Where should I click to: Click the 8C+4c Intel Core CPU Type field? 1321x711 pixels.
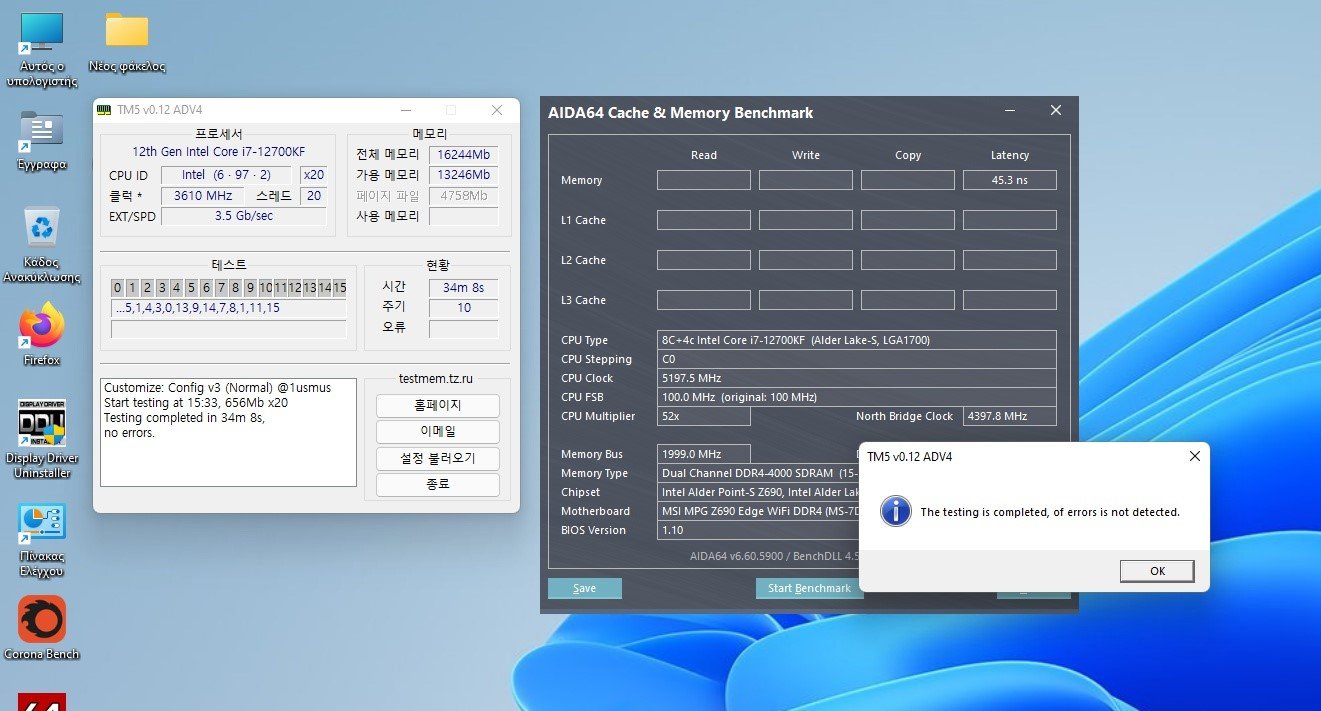pos(857,340)
